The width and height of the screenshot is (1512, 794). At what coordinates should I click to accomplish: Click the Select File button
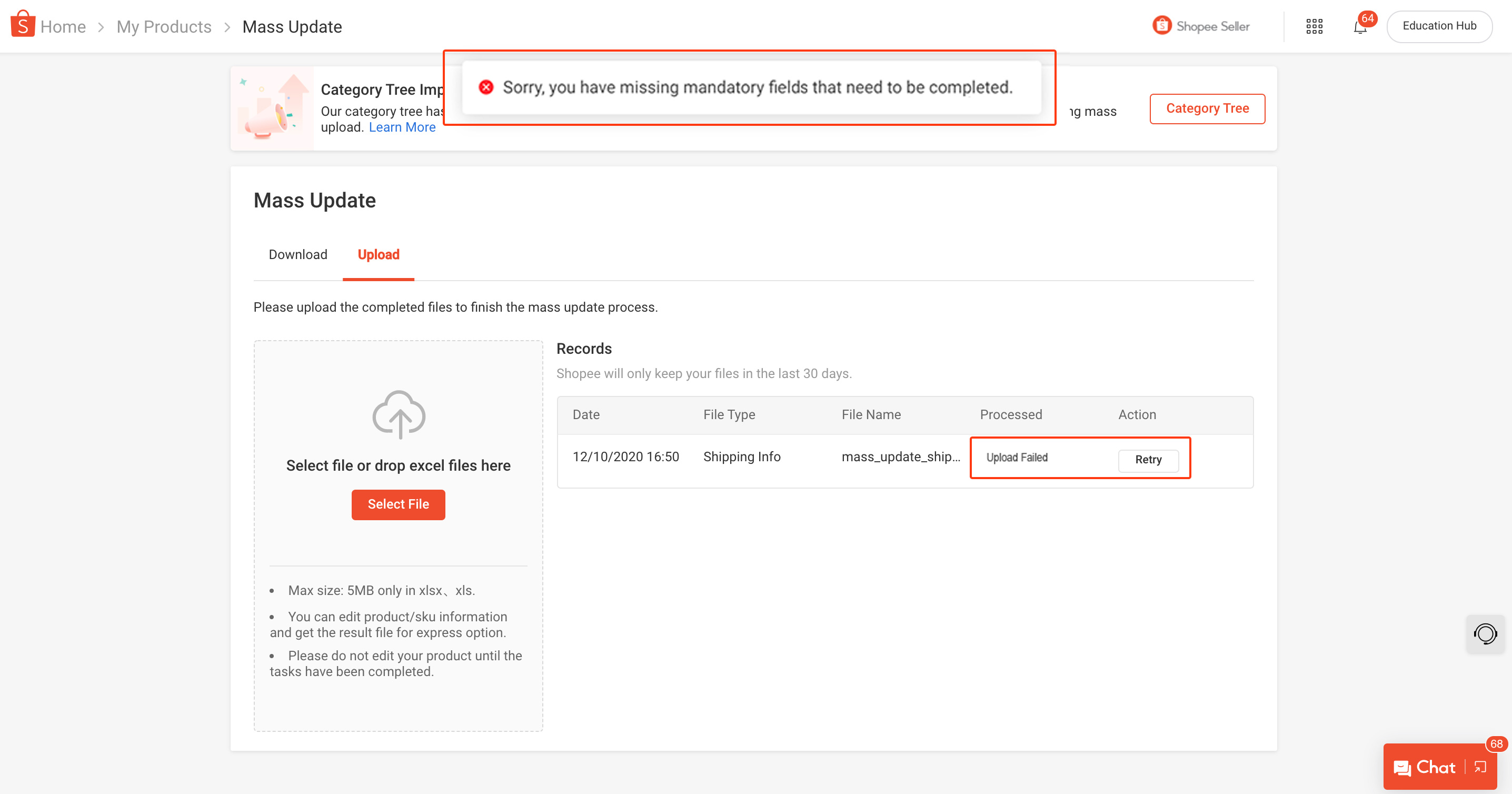point(398,504)
